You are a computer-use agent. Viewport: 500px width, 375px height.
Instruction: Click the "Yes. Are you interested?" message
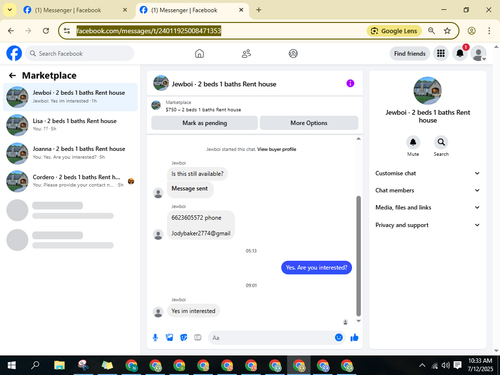coord(316,268)
